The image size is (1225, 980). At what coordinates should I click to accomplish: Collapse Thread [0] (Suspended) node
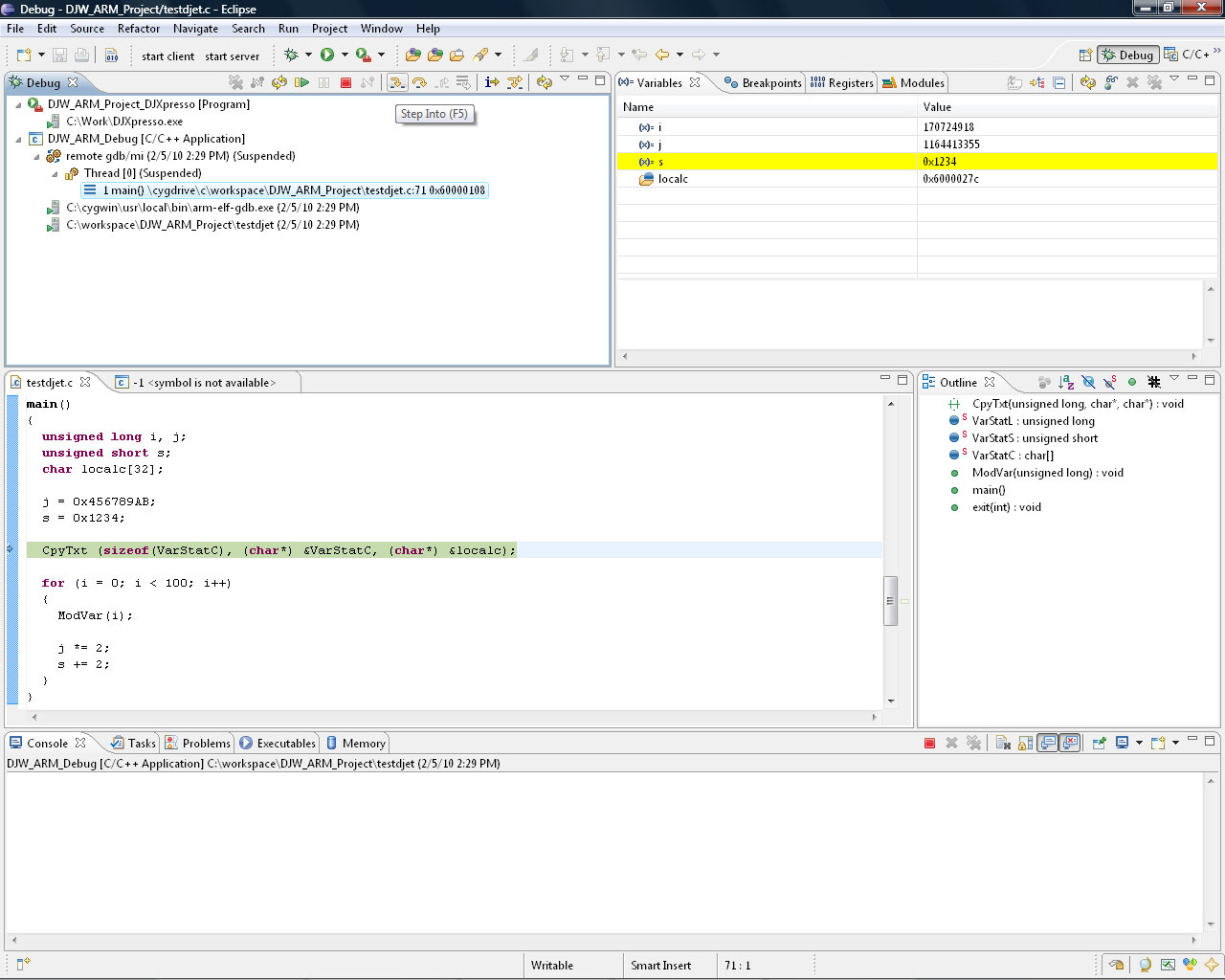click(x=55, y=173)
